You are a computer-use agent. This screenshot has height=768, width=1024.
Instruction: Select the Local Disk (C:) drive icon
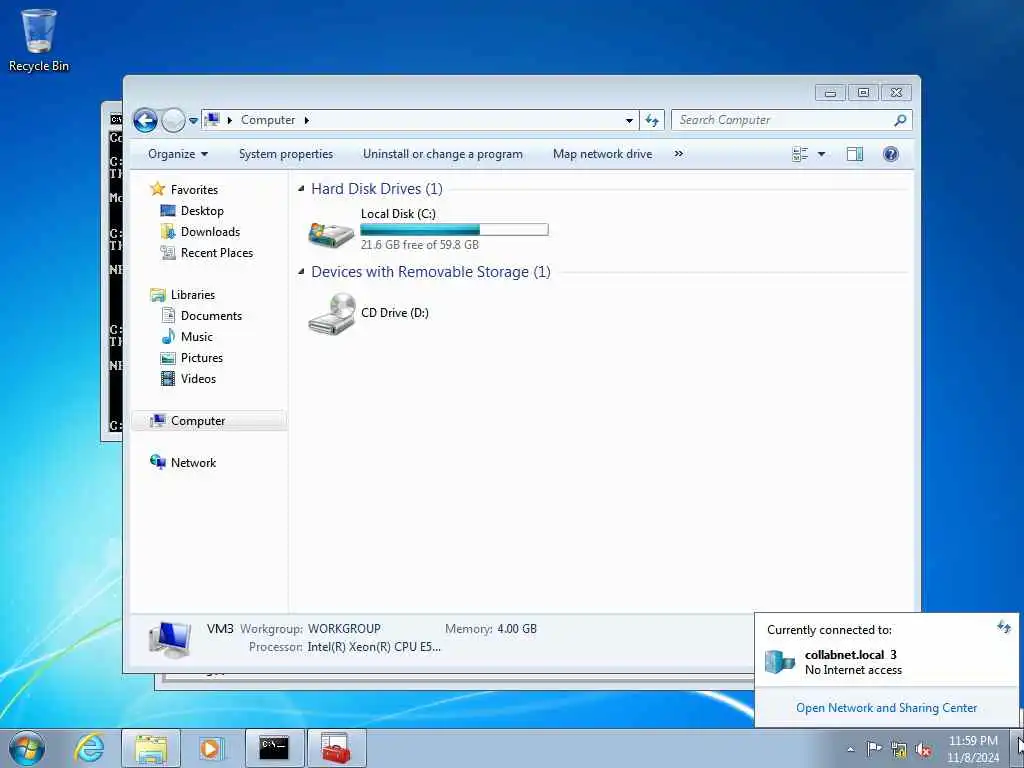[331, 234]
